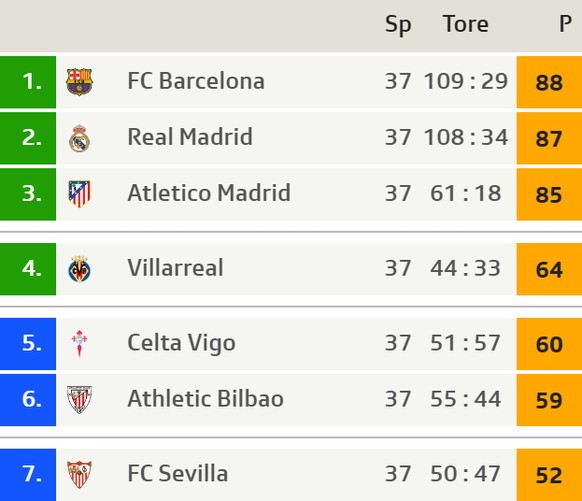Click the Villarreal club crest
The height and width of the screenshot is (501, 582).
coord(79,269)
